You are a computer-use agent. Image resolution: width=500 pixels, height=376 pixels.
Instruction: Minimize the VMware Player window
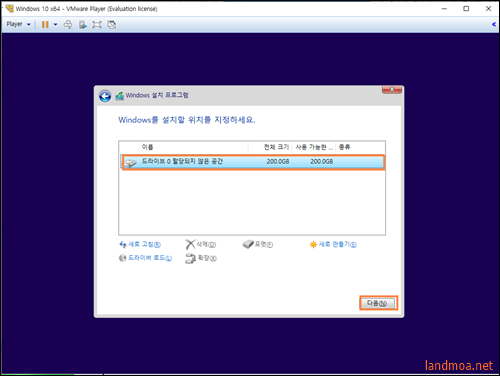point(444,9)
